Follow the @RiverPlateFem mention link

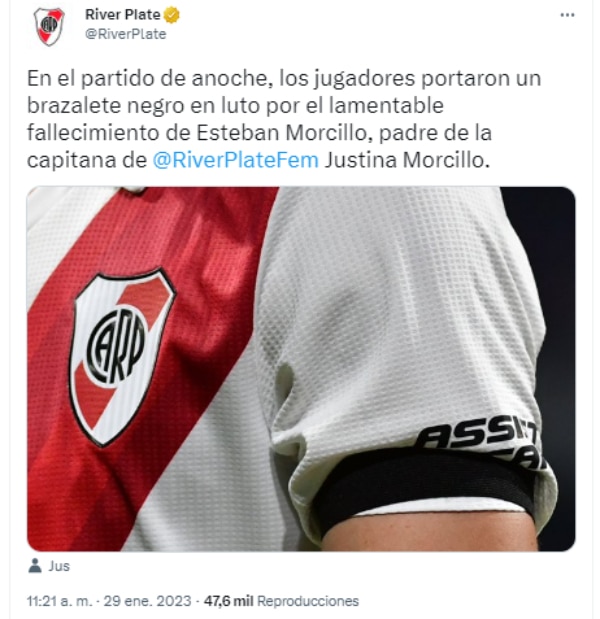click(x=236, y=160)
